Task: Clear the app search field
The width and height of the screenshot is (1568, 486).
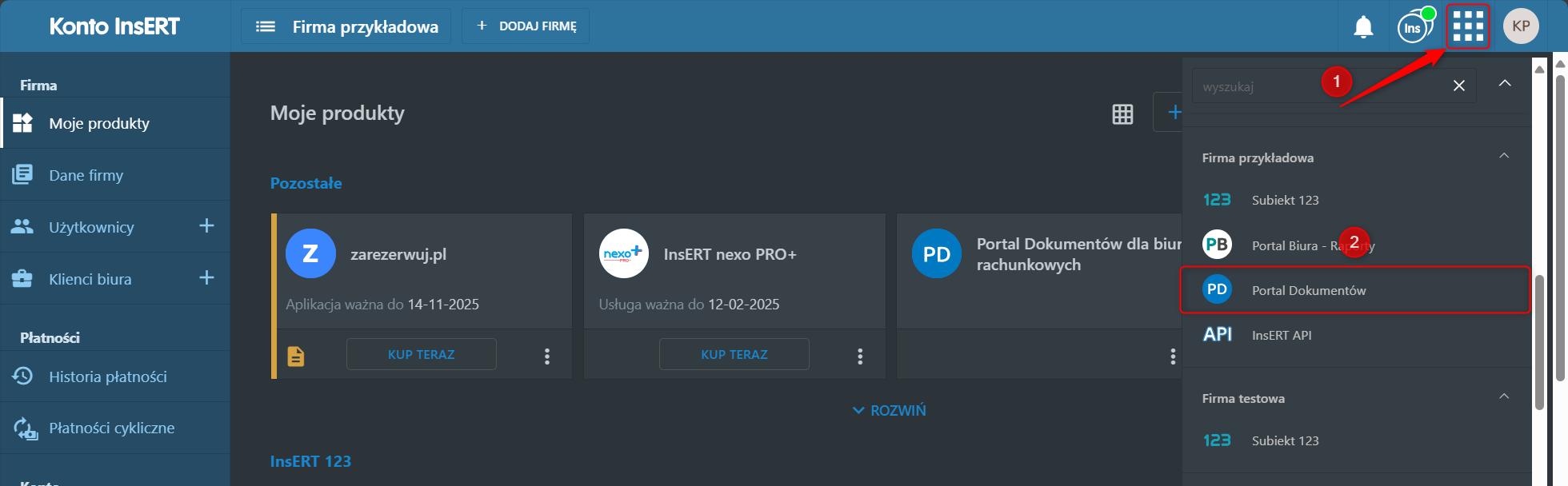Action: tap(1459, 86)
